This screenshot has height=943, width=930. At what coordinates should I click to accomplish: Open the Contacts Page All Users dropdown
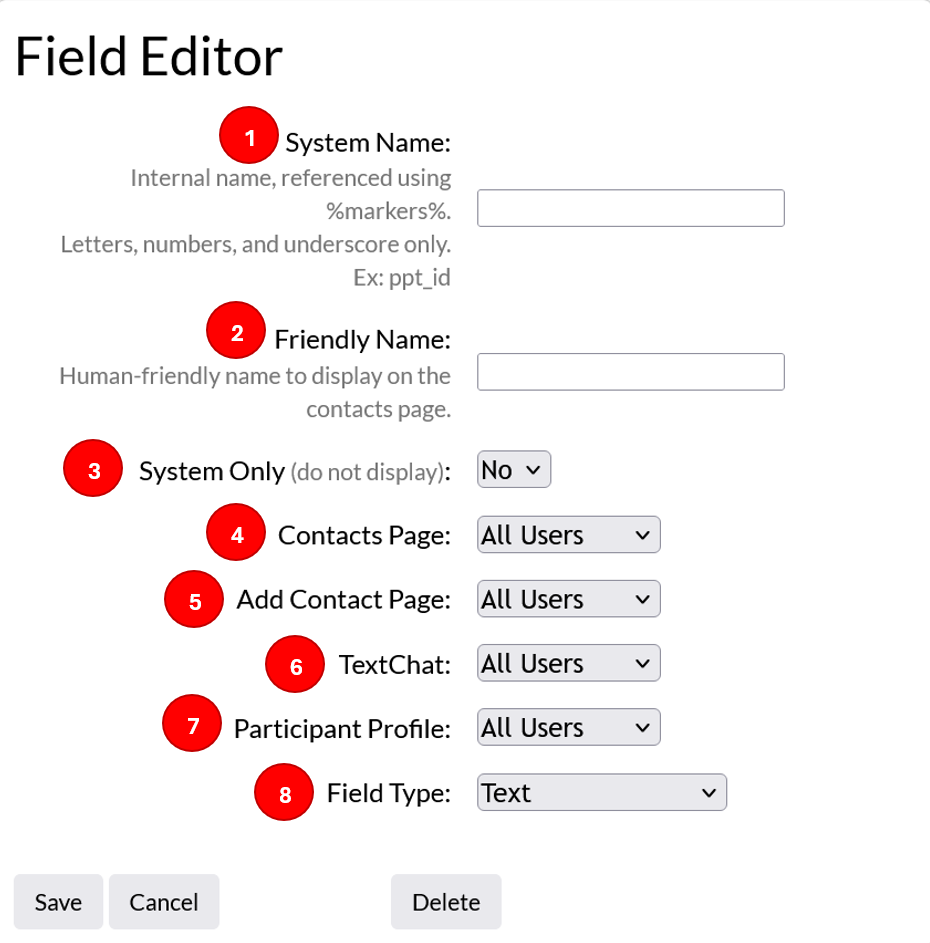point(568,535)
